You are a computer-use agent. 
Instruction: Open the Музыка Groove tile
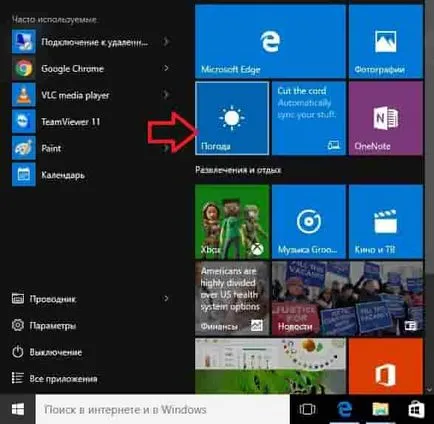tap(309, 222)
